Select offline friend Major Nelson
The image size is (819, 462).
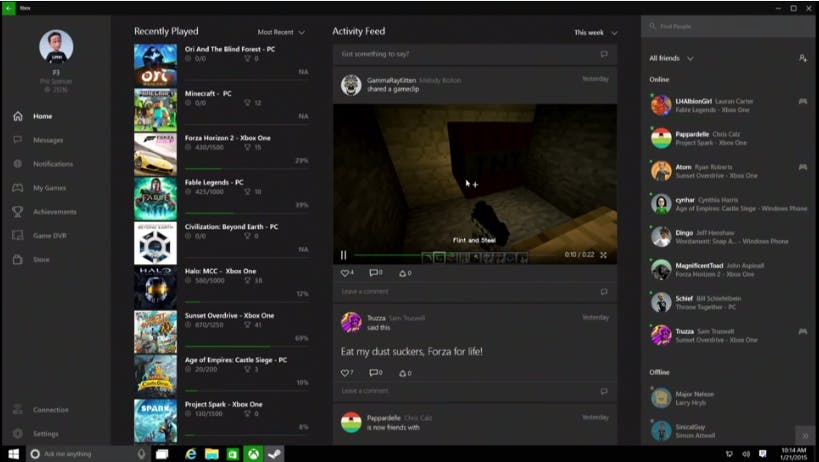click(x=728, y=398)
